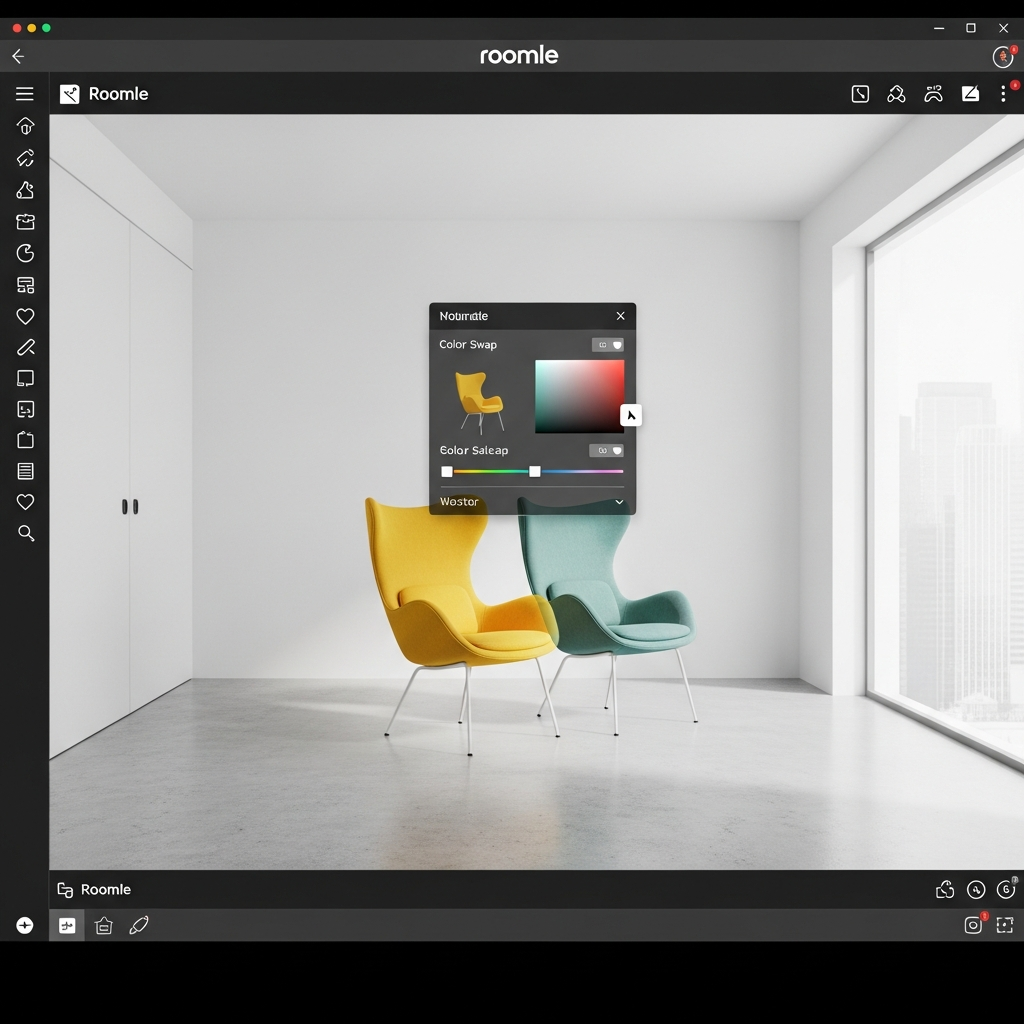Select the basket icon in bottom toolbar
The image size is (1024, 1024).
(x=104, y=926)
